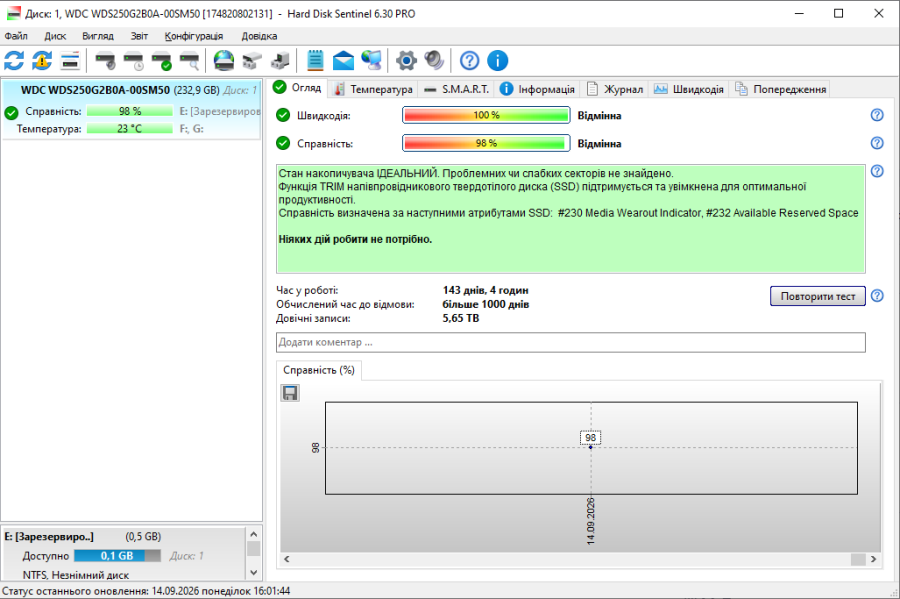The image size is (900, 599).
Task: Click the Швидкодія 100 % progress bar
Action: 486,115
